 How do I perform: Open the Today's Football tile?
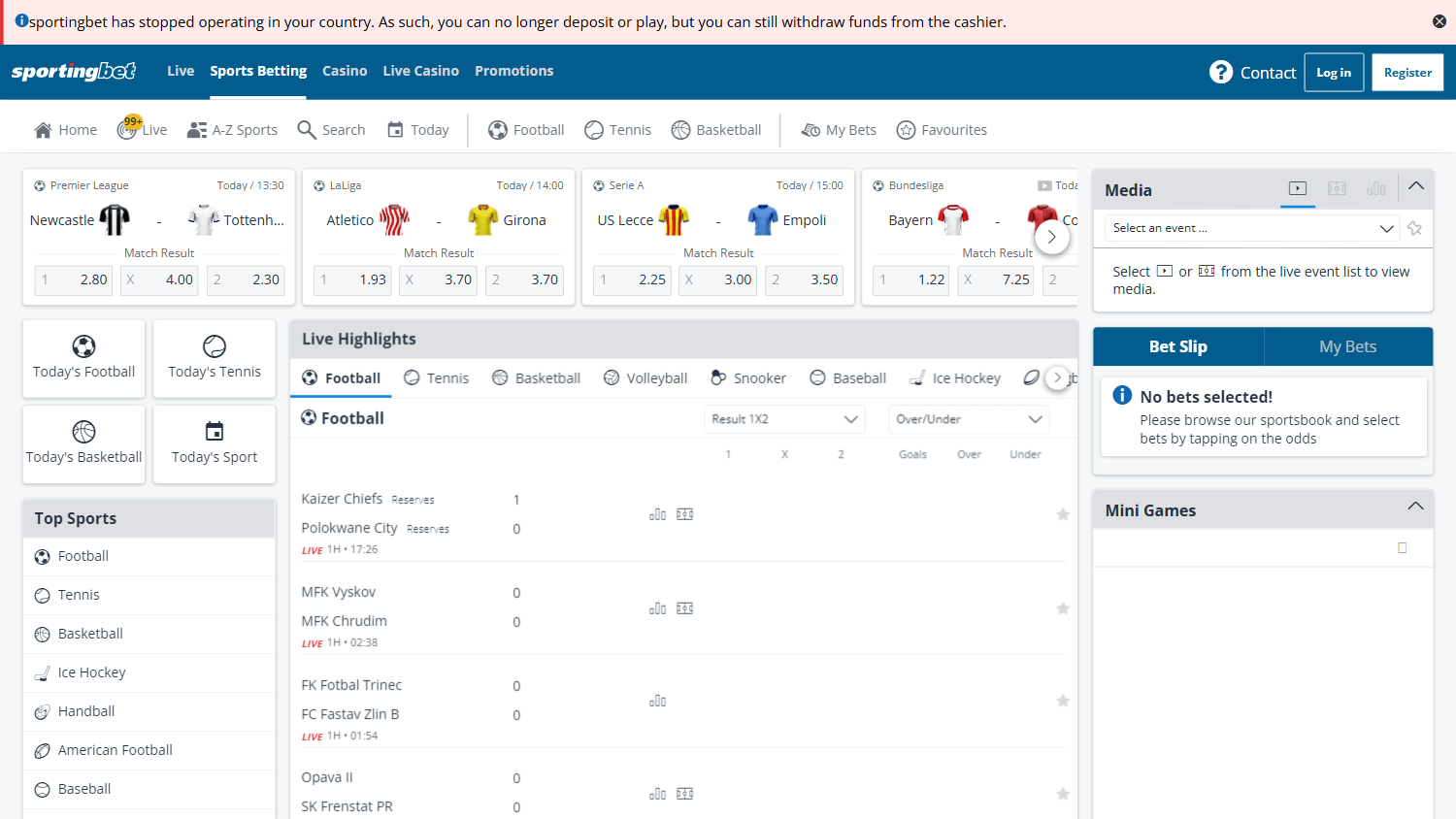84,359
